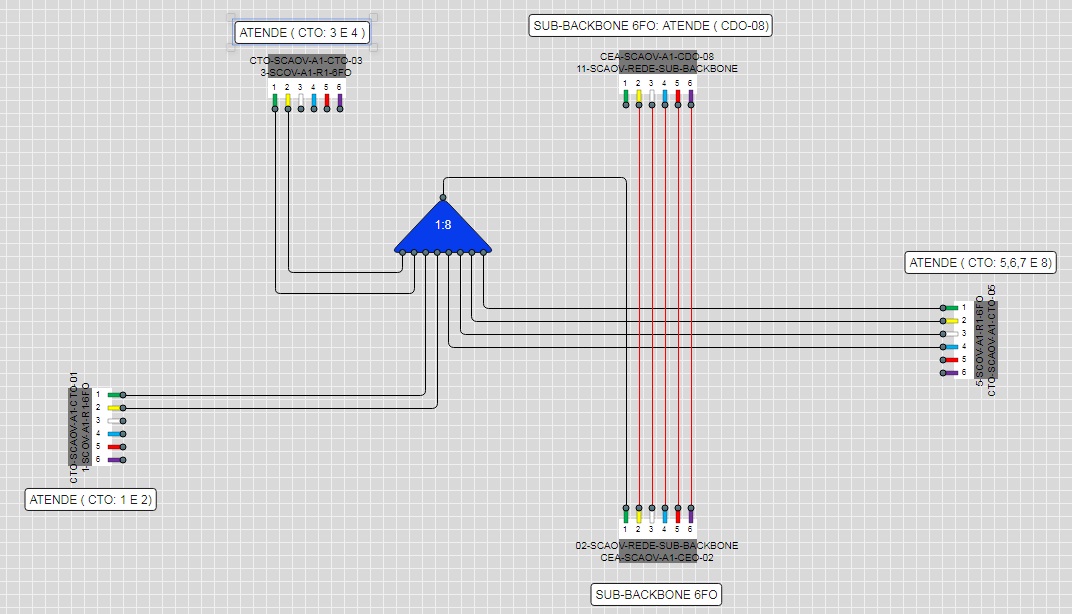Select green fiber 1 of the CTO-05 cable
The width and height of the screenshot is (1072, 614).
click(952, 308)
